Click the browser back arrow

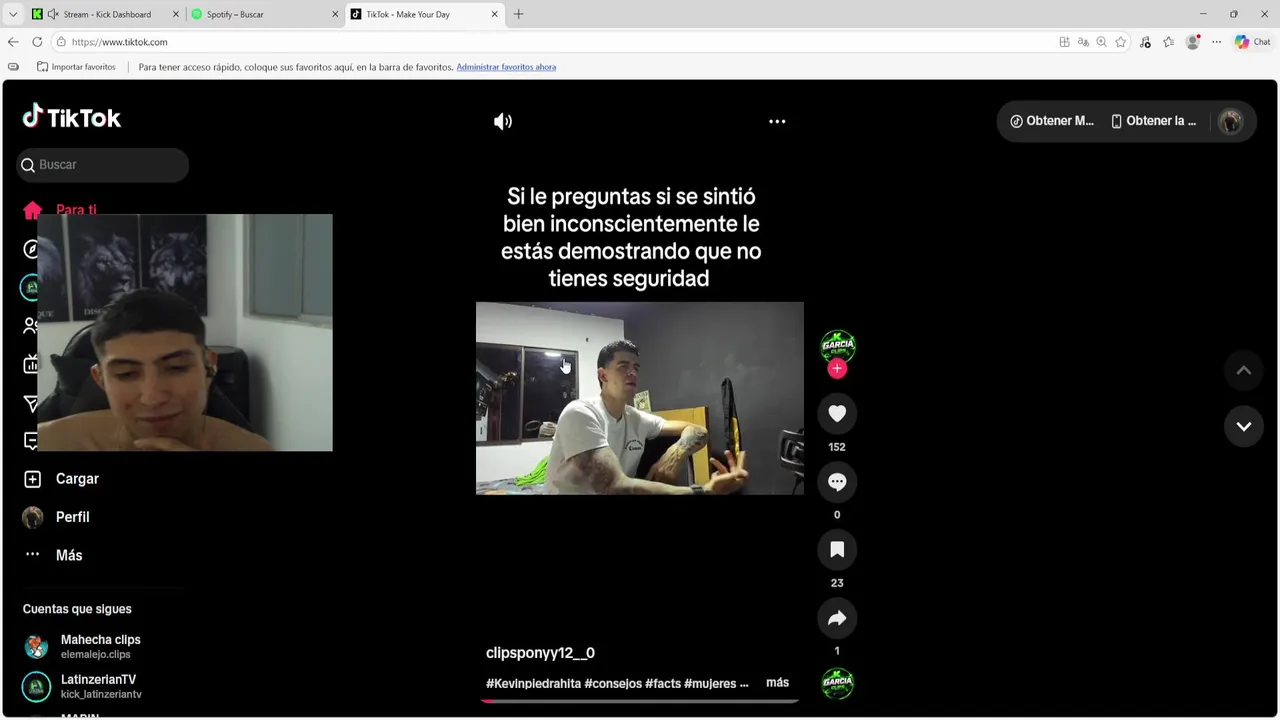point(13,42)
